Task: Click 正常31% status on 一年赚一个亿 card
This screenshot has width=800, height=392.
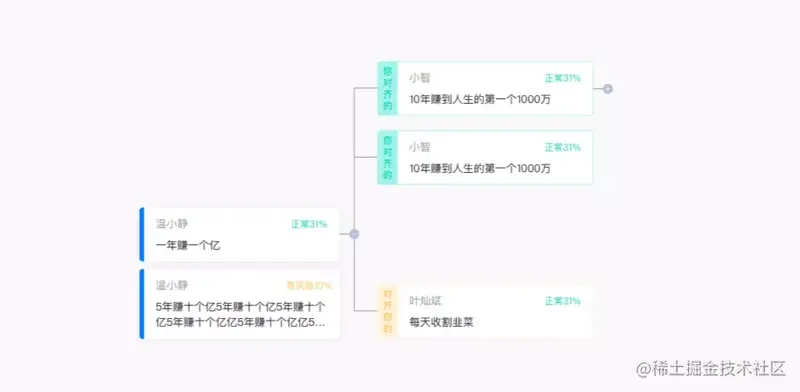Action: (309, 224)
